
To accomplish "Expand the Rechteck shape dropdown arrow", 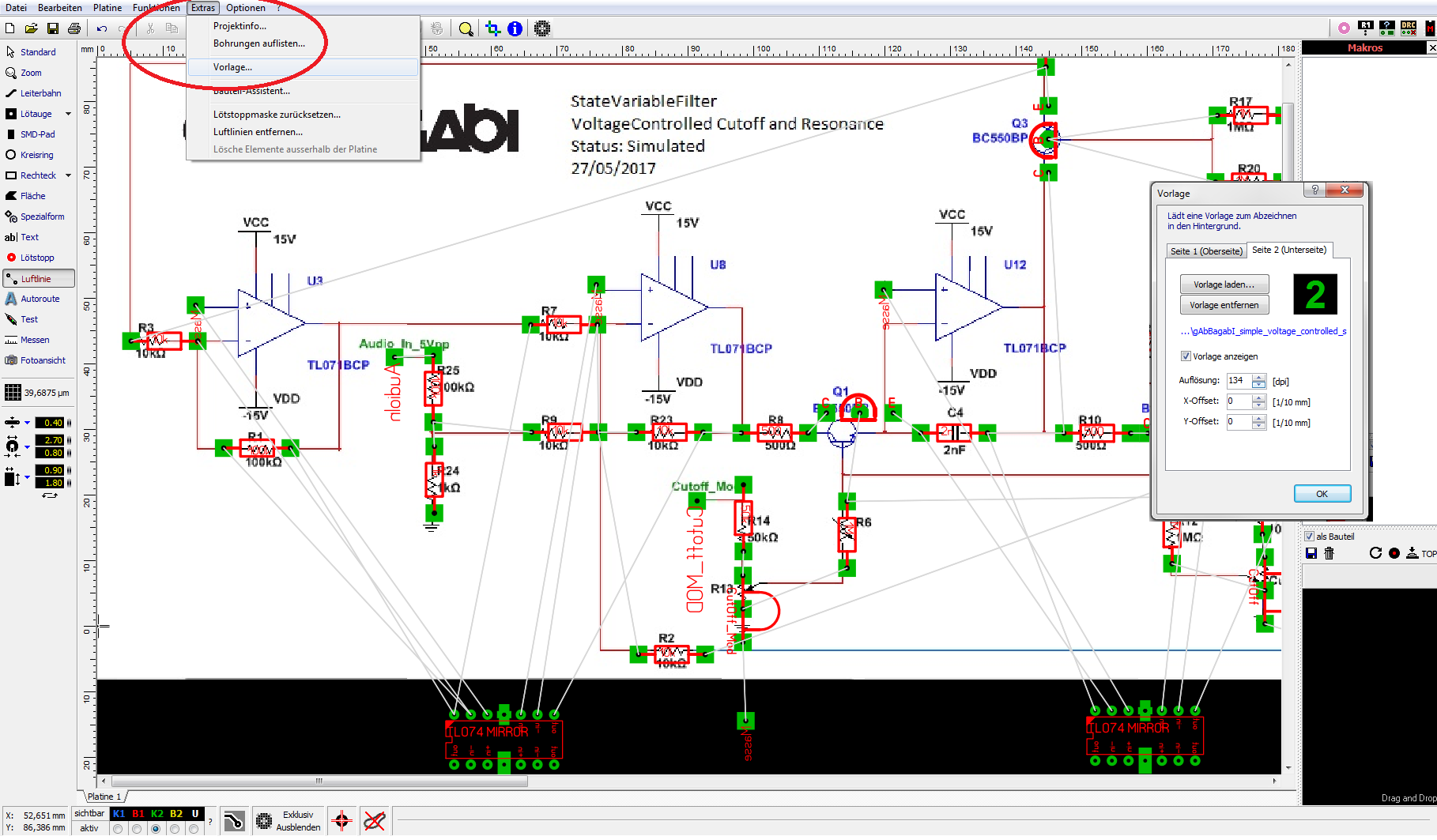I will pyautogui.click(x=68, y=175).
